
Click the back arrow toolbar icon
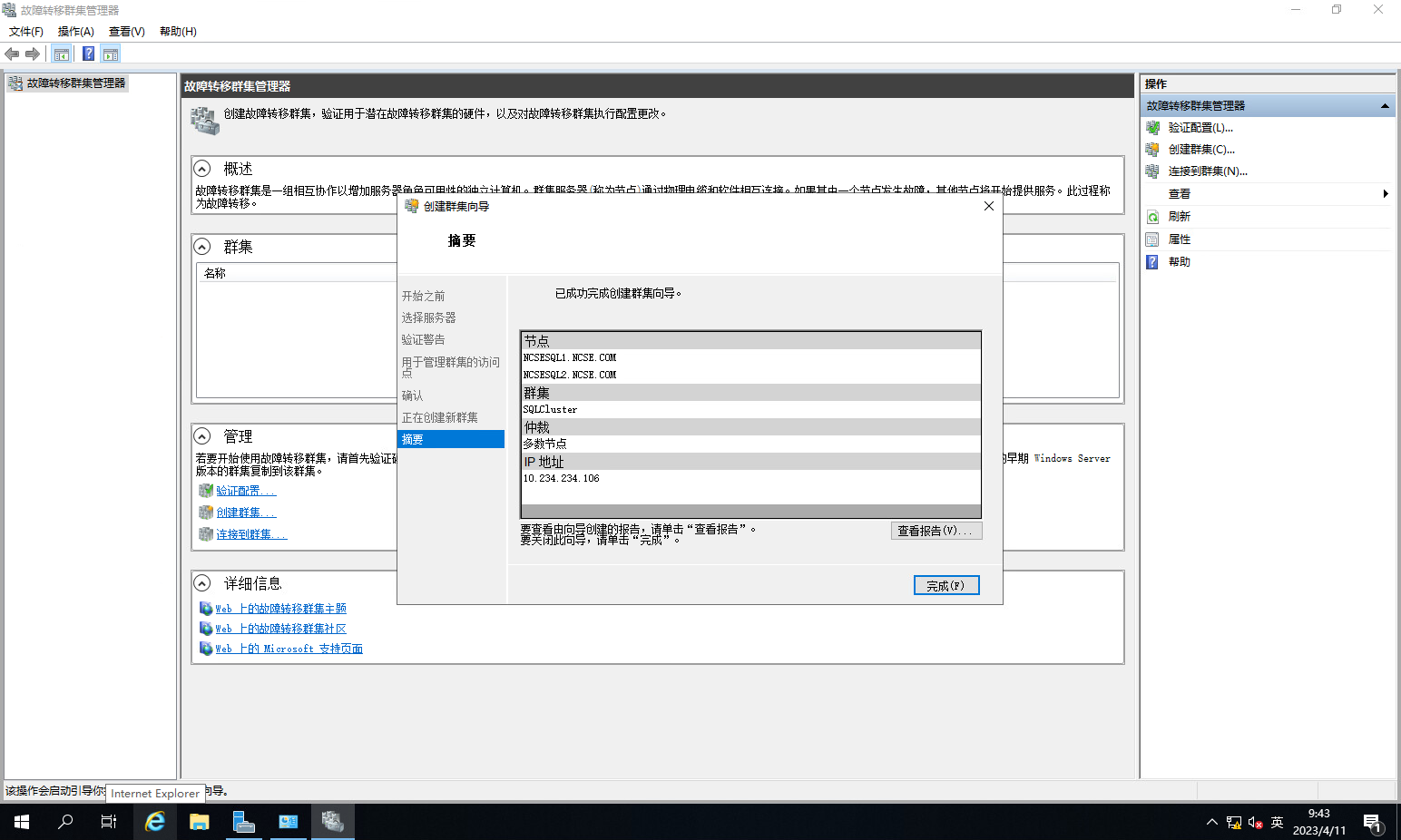tap(12, 54)
